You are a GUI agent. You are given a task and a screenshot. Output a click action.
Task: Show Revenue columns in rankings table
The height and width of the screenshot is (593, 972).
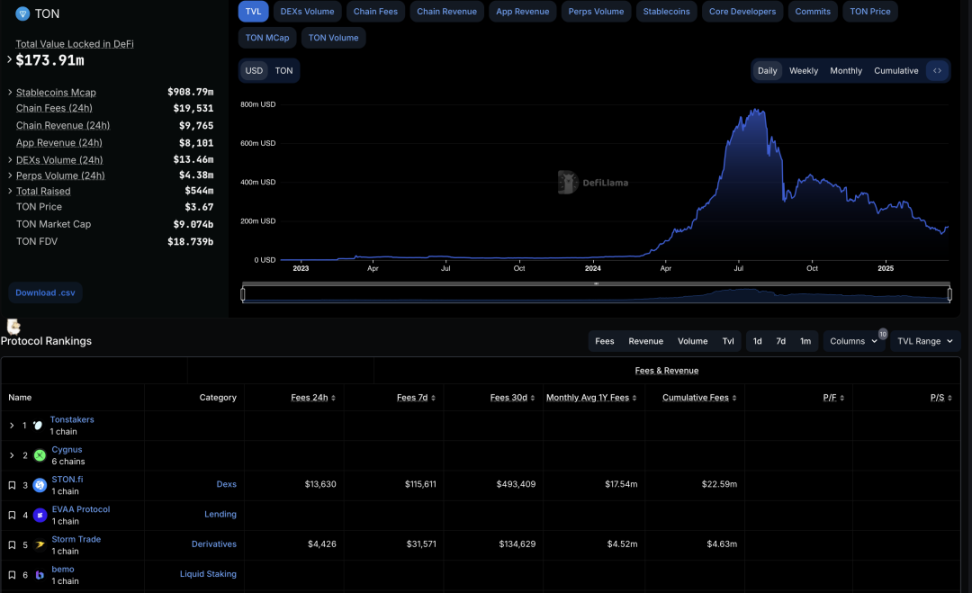[646, 341]
